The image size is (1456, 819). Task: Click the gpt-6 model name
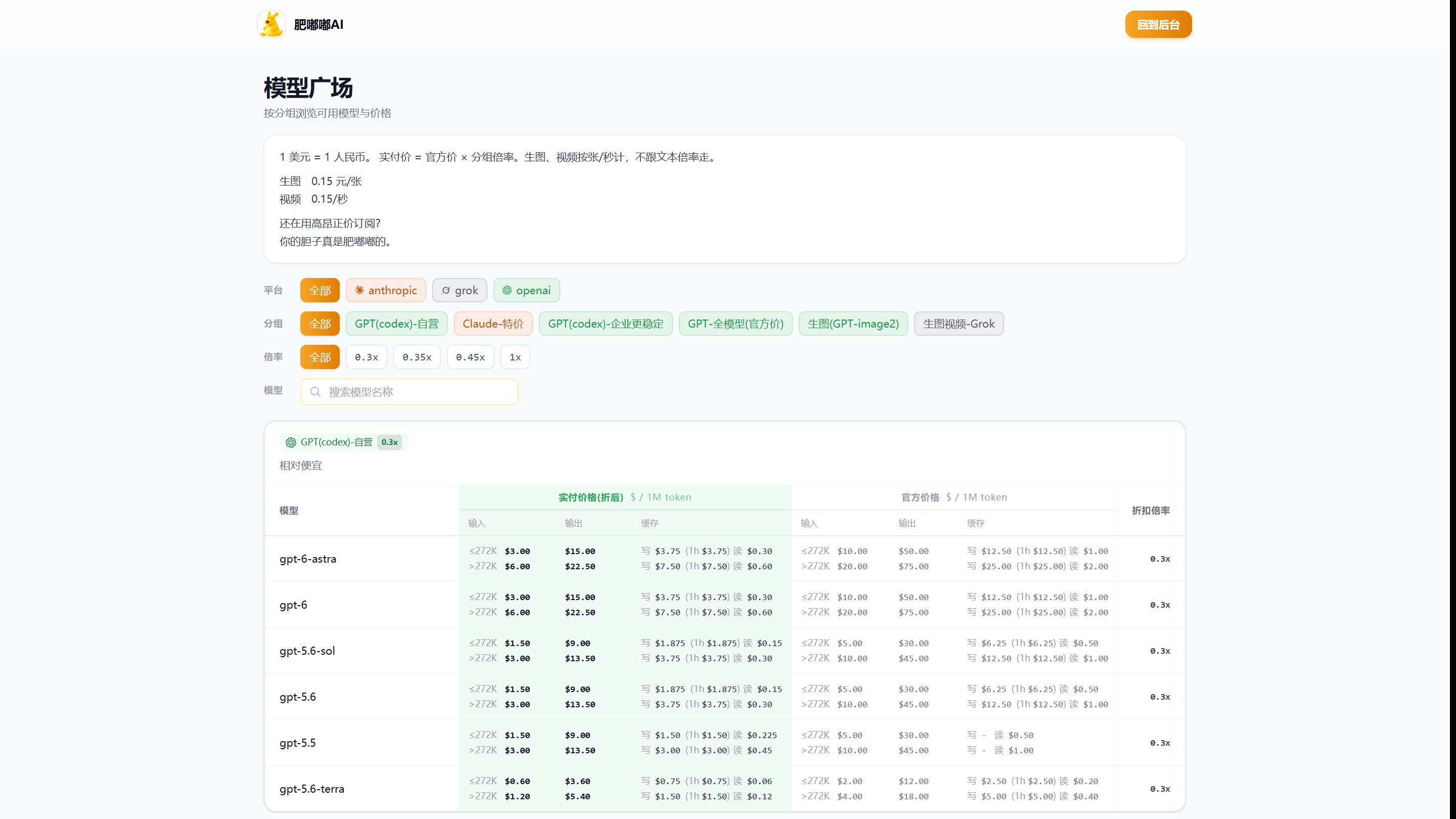pyautogui.click(x=293, y=605)
